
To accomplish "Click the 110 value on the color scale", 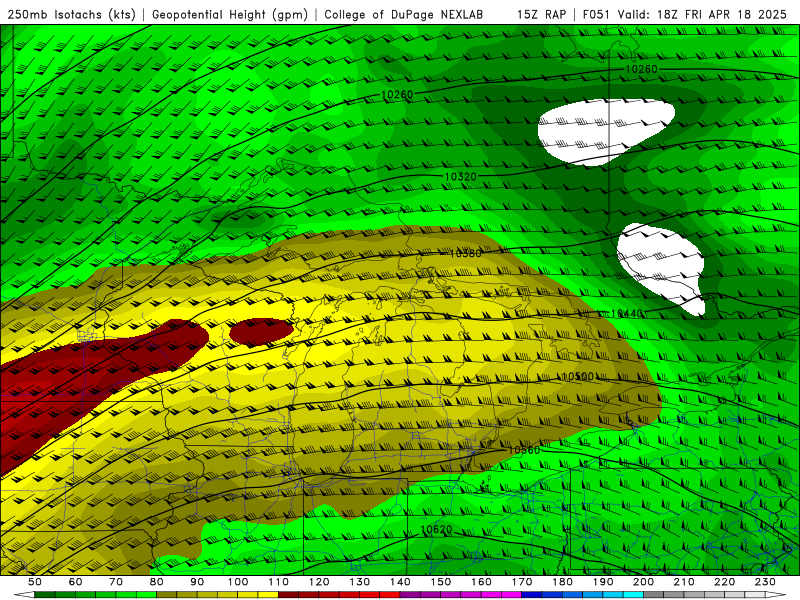I will (279, 582).
